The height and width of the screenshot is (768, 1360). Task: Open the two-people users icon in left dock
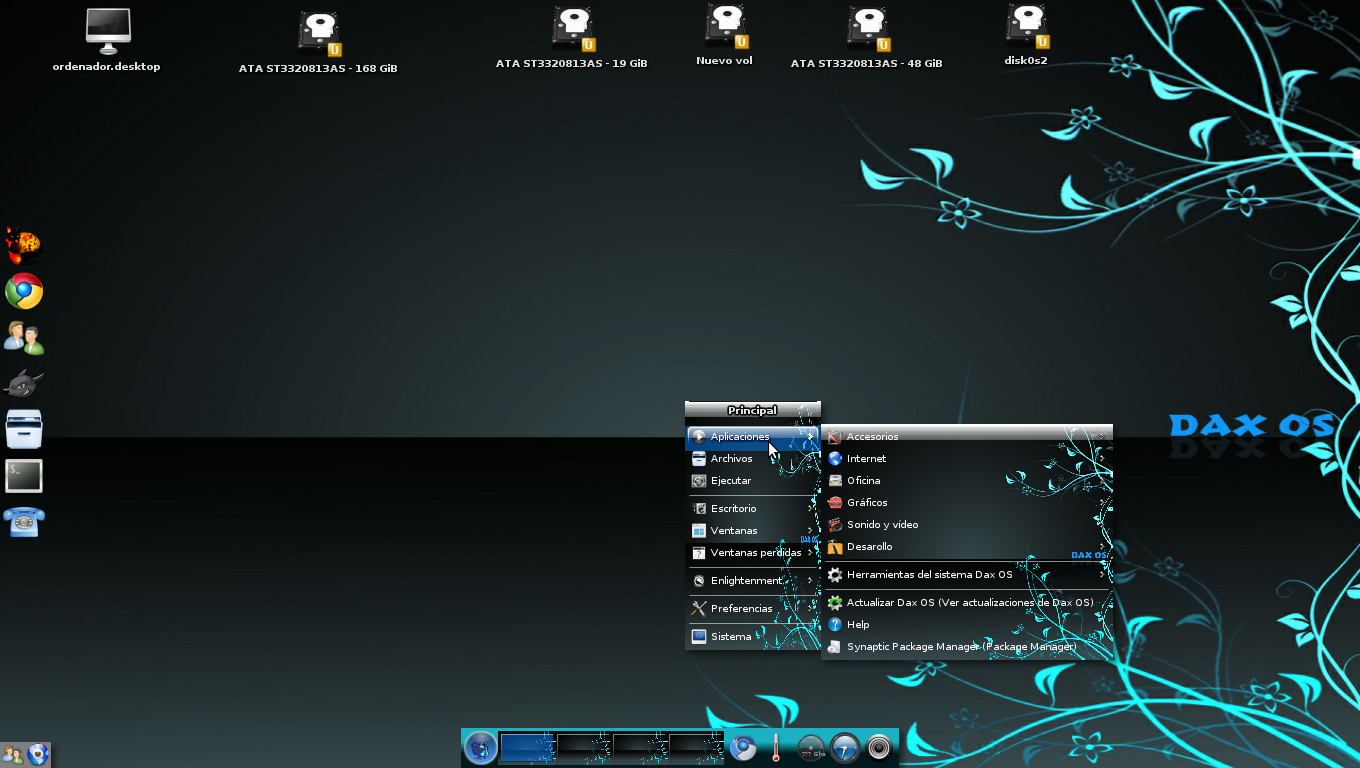24,337
